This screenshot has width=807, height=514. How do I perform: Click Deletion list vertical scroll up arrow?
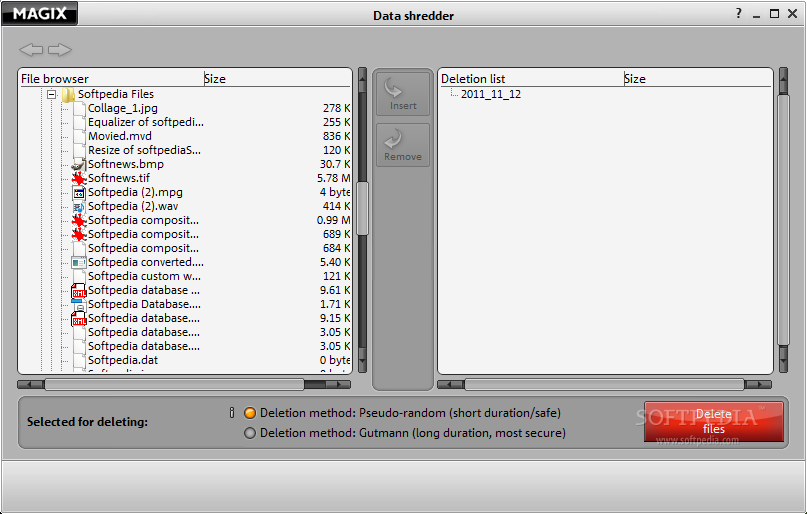coord(783,81)
